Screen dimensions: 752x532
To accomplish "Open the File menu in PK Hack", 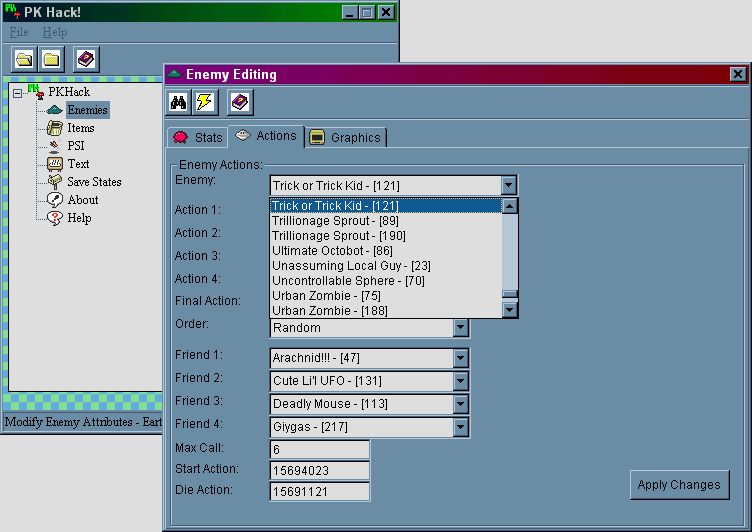I will coord(19,32).
